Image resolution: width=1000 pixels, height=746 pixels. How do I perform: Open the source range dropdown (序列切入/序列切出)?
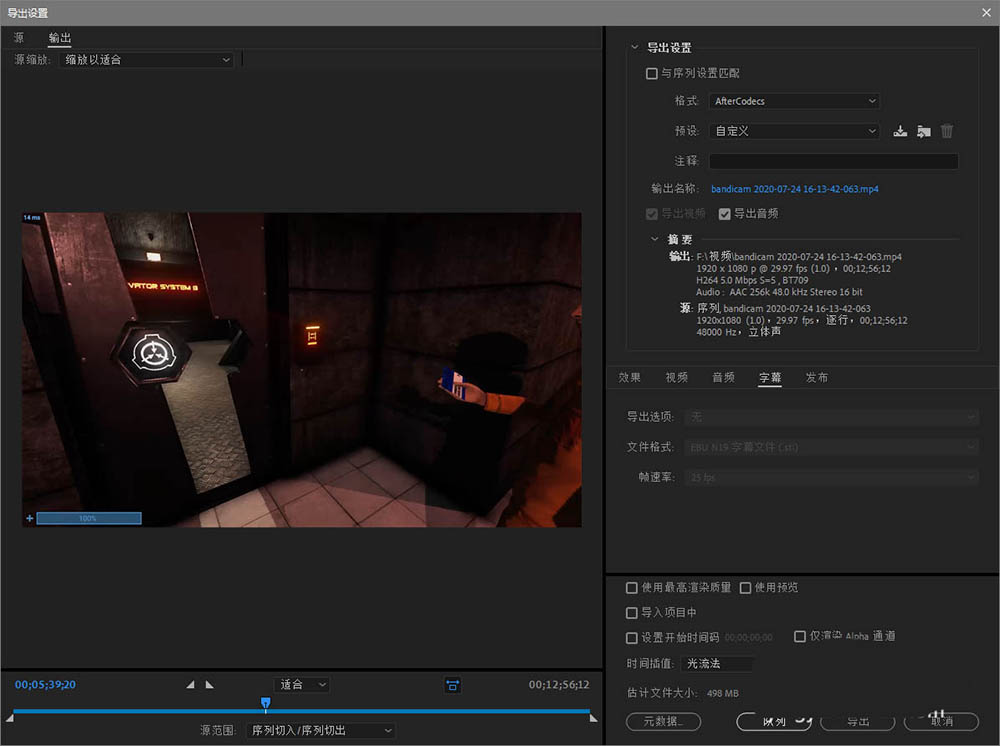tap(321, 731)
